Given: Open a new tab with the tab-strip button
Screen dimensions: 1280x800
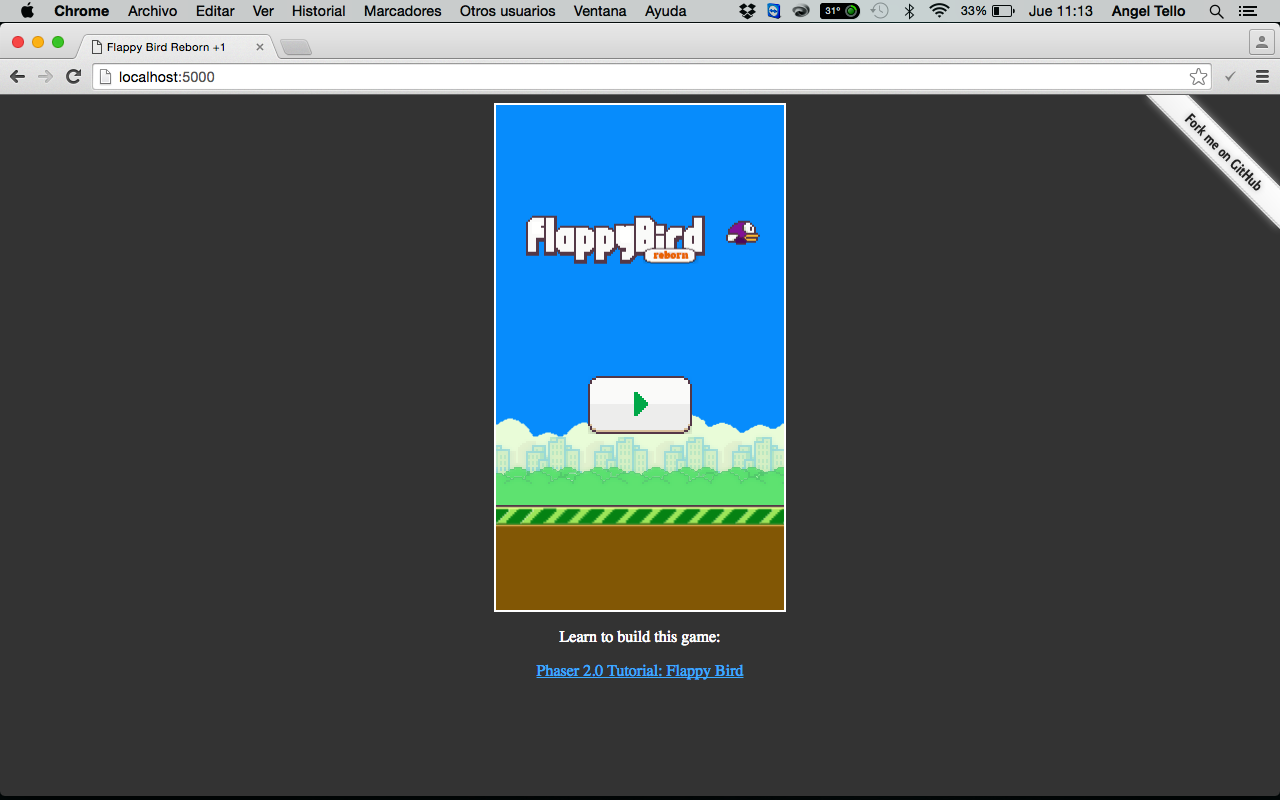Looking at the screenshot, I should 296,47.
